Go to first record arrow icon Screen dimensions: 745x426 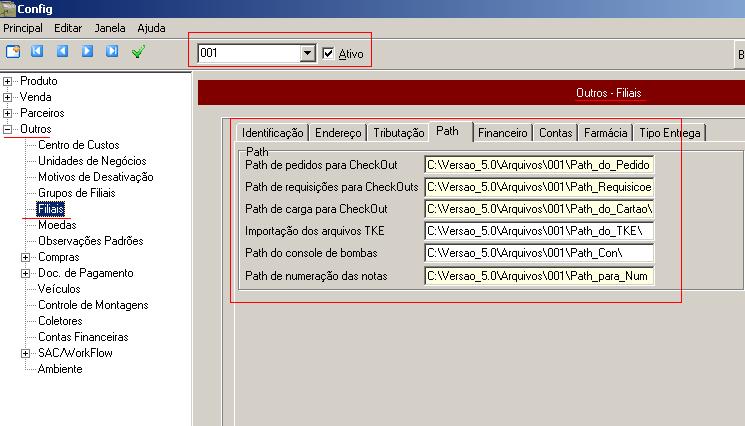pos(37,51)
